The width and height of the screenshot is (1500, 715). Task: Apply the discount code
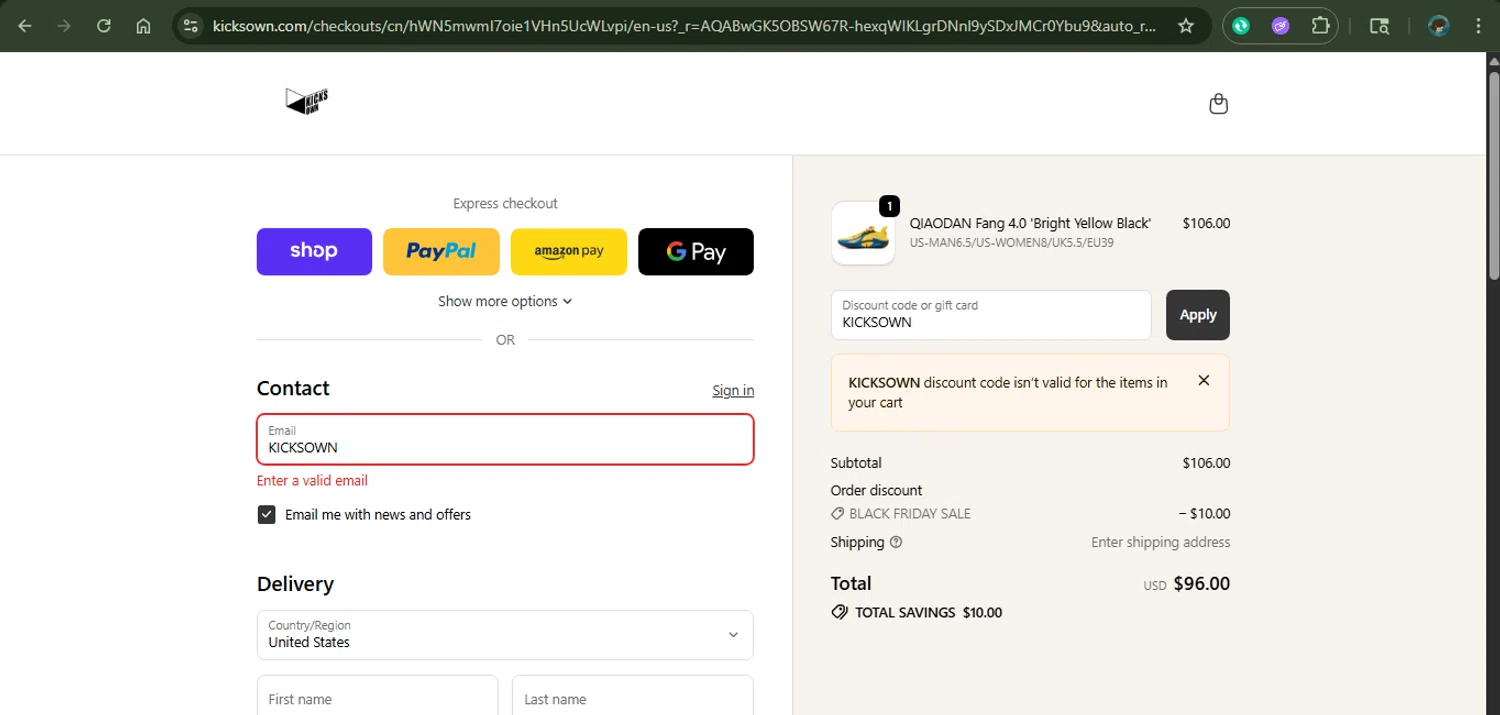[x=1198, y=315]
